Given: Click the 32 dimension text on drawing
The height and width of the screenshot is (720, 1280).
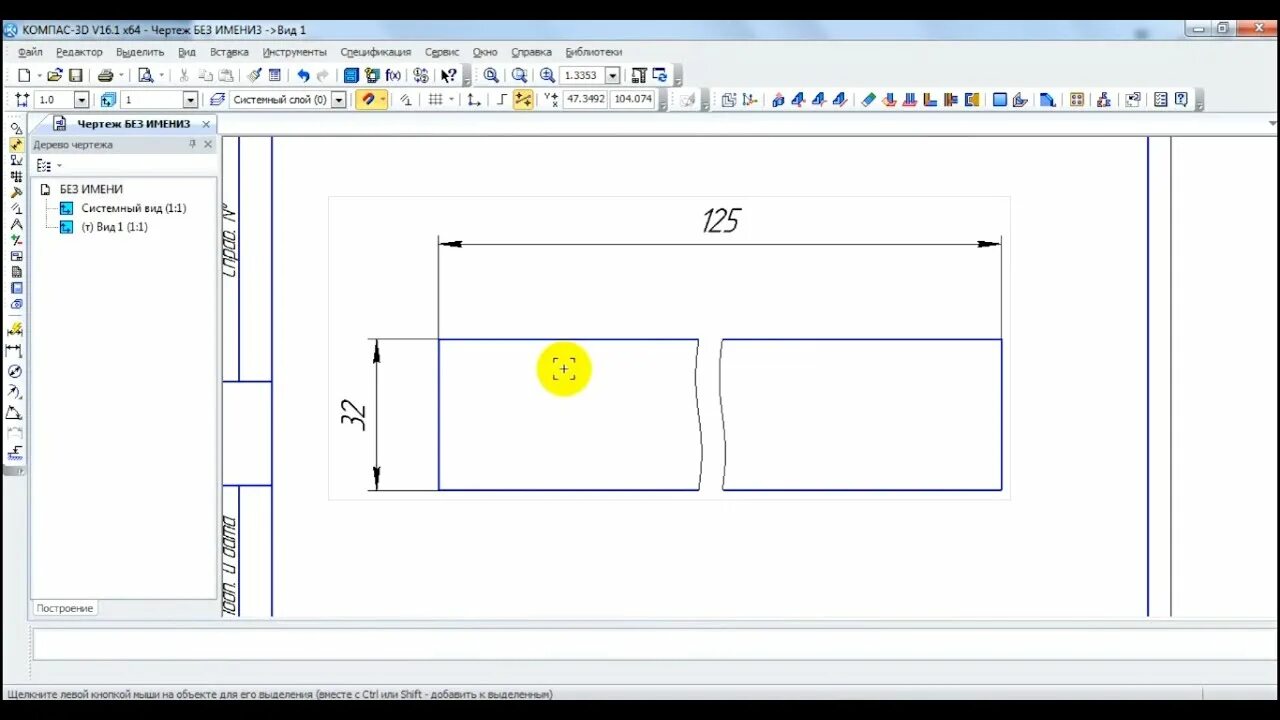Looking at the screenshot, I should 354,414.
